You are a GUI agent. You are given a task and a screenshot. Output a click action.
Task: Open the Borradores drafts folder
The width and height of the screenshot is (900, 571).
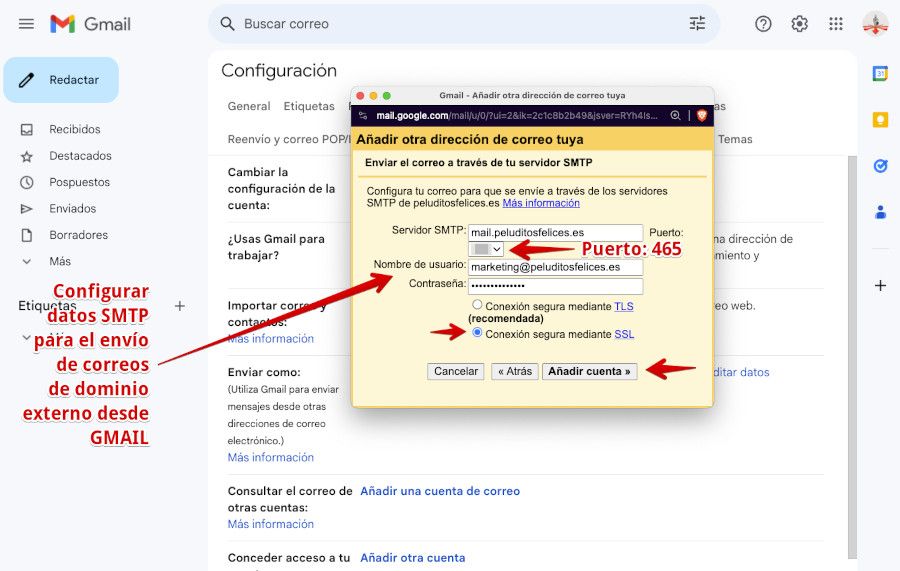pos(78,235)
